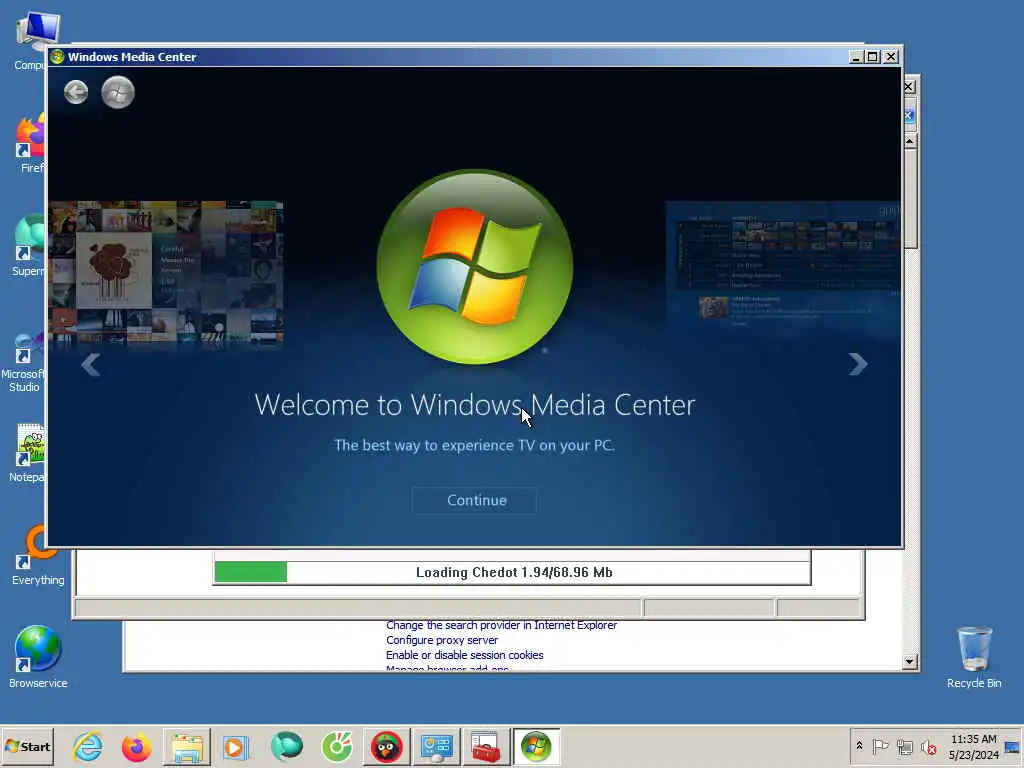Click the green Windows Media Center home button
1024x768 pixels.
click(118, 92)
